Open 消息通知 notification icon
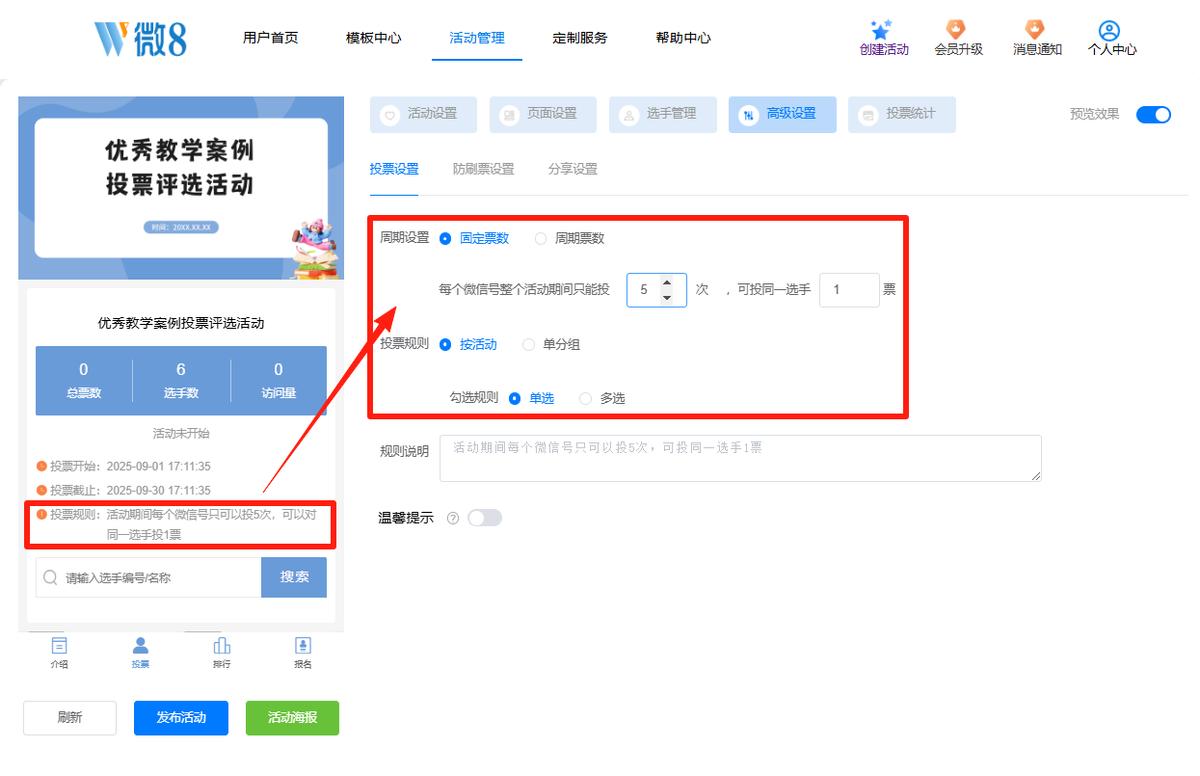Screen dimensions: 1200x776 coord(1035,29)
